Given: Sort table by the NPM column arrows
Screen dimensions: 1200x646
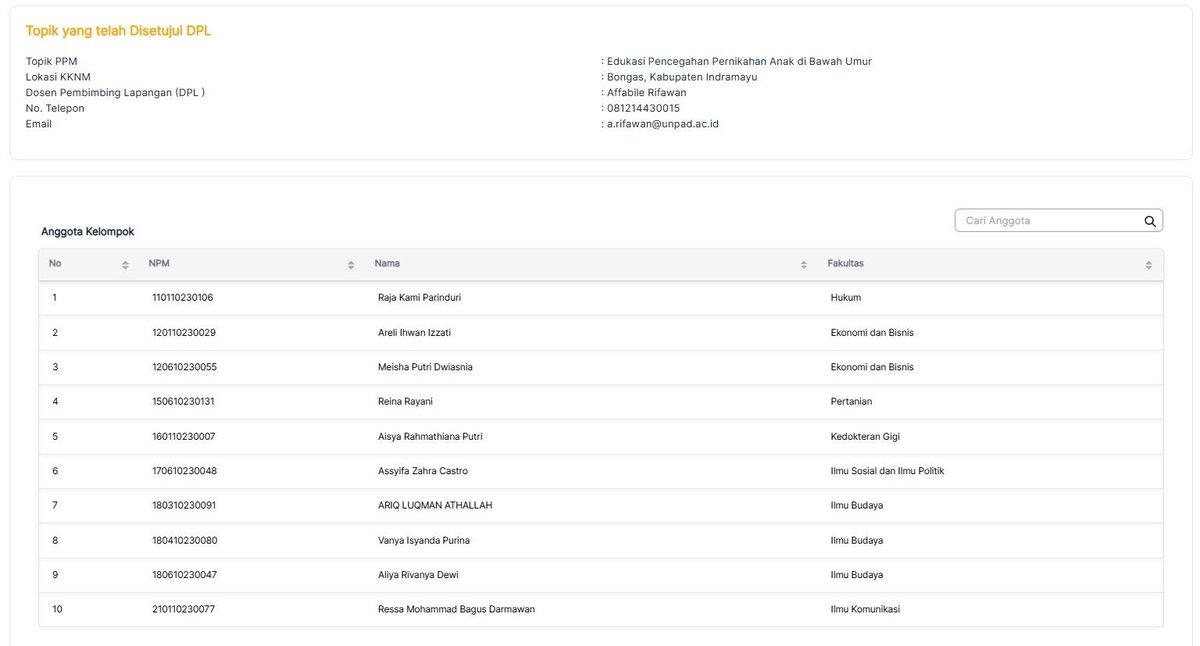Looking at the screenshot, I should click(351, 265).
